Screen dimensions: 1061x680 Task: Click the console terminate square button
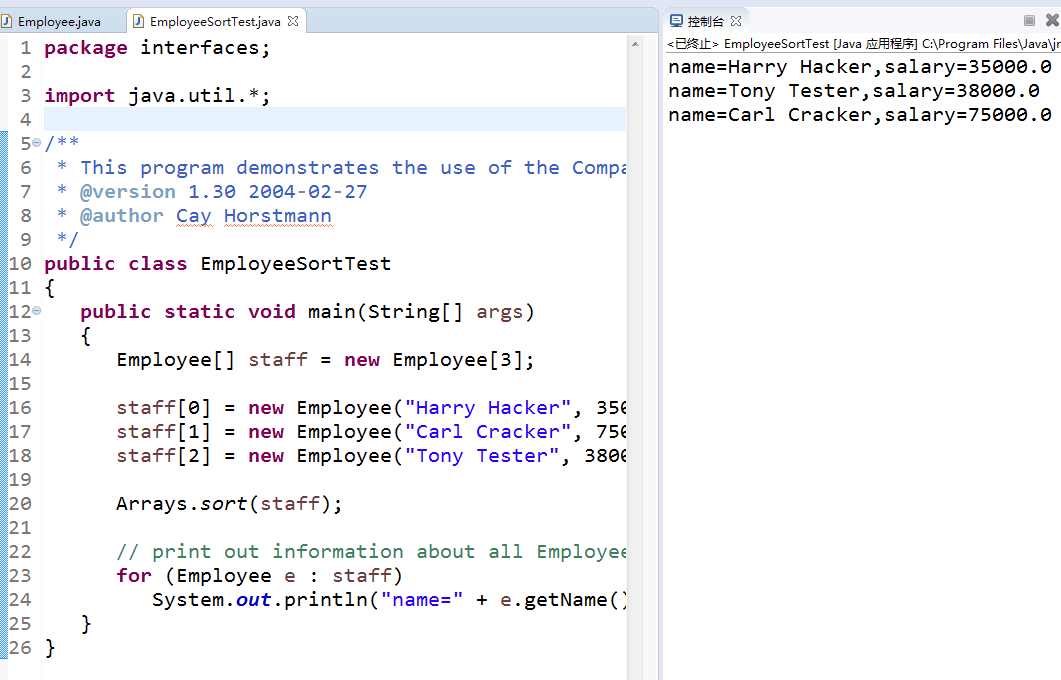(1029, 20)
